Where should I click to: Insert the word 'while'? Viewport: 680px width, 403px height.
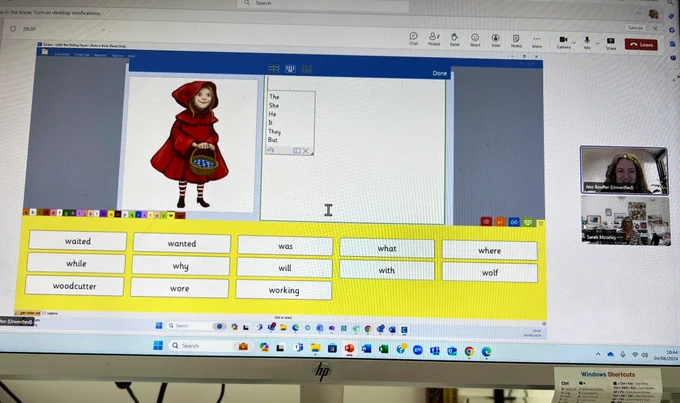(76, 263)
